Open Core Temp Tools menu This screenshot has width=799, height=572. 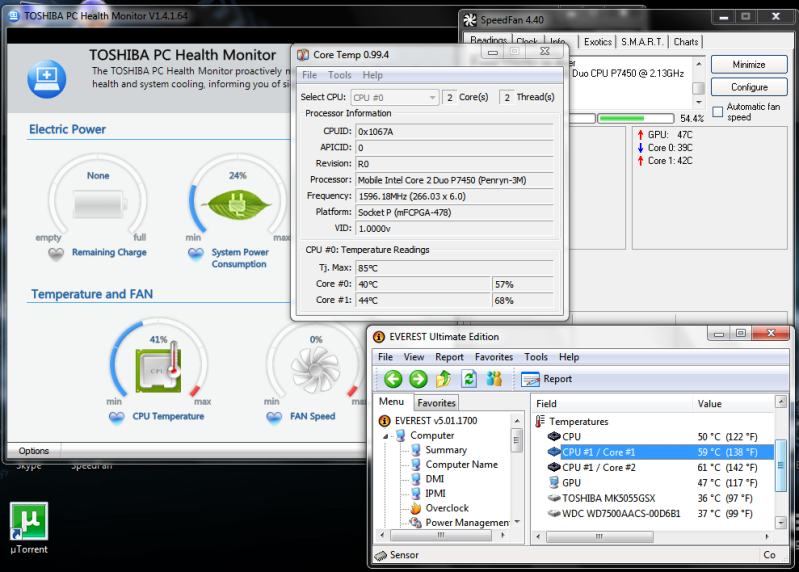(x=339, y=75)
